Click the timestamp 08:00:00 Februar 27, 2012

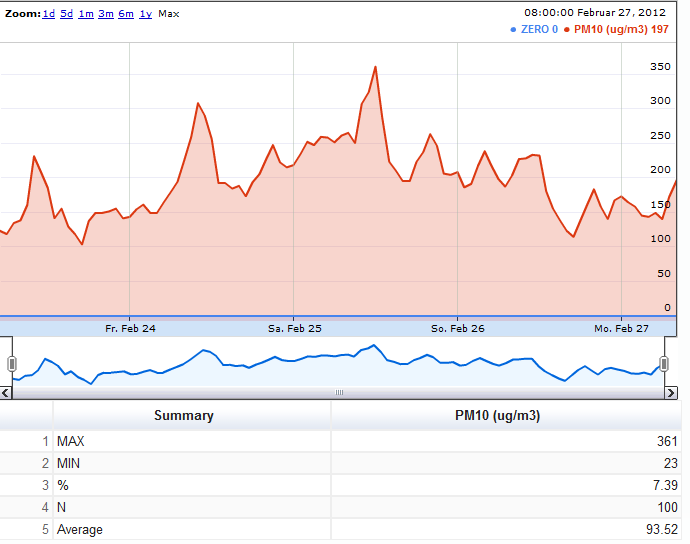coord(595,13)
